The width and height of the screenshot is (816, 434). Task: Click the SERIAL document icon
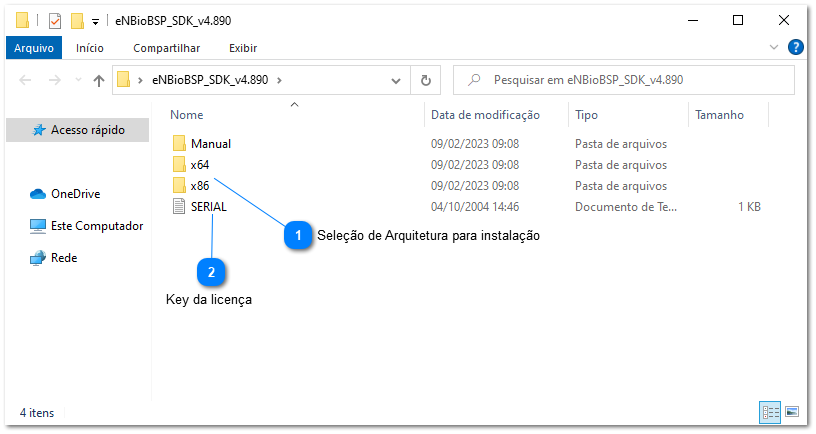179,207
